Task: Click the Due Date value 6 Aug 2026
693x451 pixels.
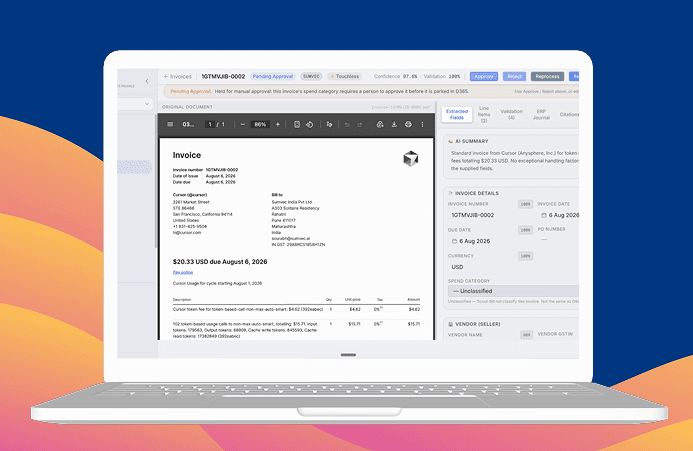Action: [x=474, y=241]
